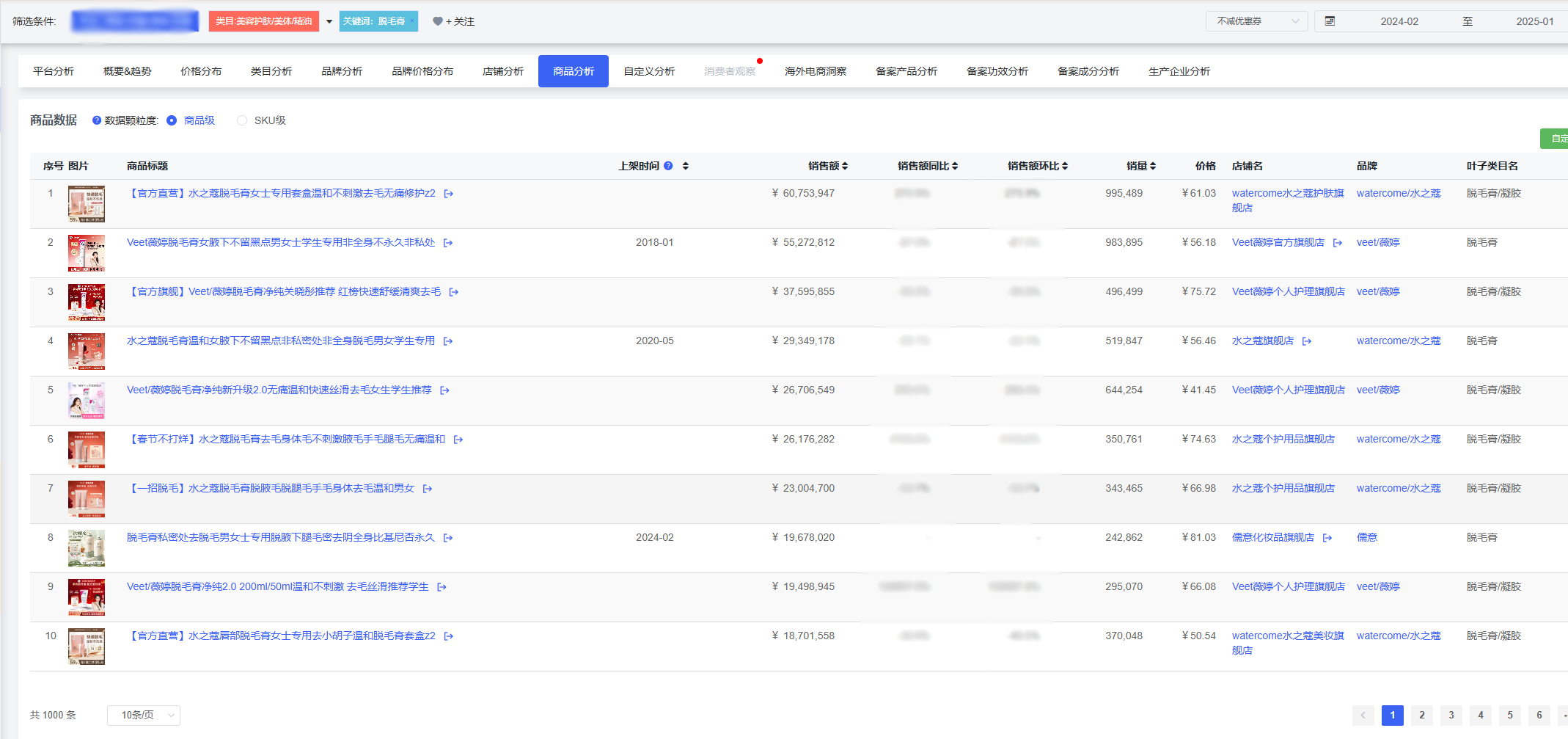Select the 商品级 radio option
This screenshot has height=739, width=1568.
point(172,120)
